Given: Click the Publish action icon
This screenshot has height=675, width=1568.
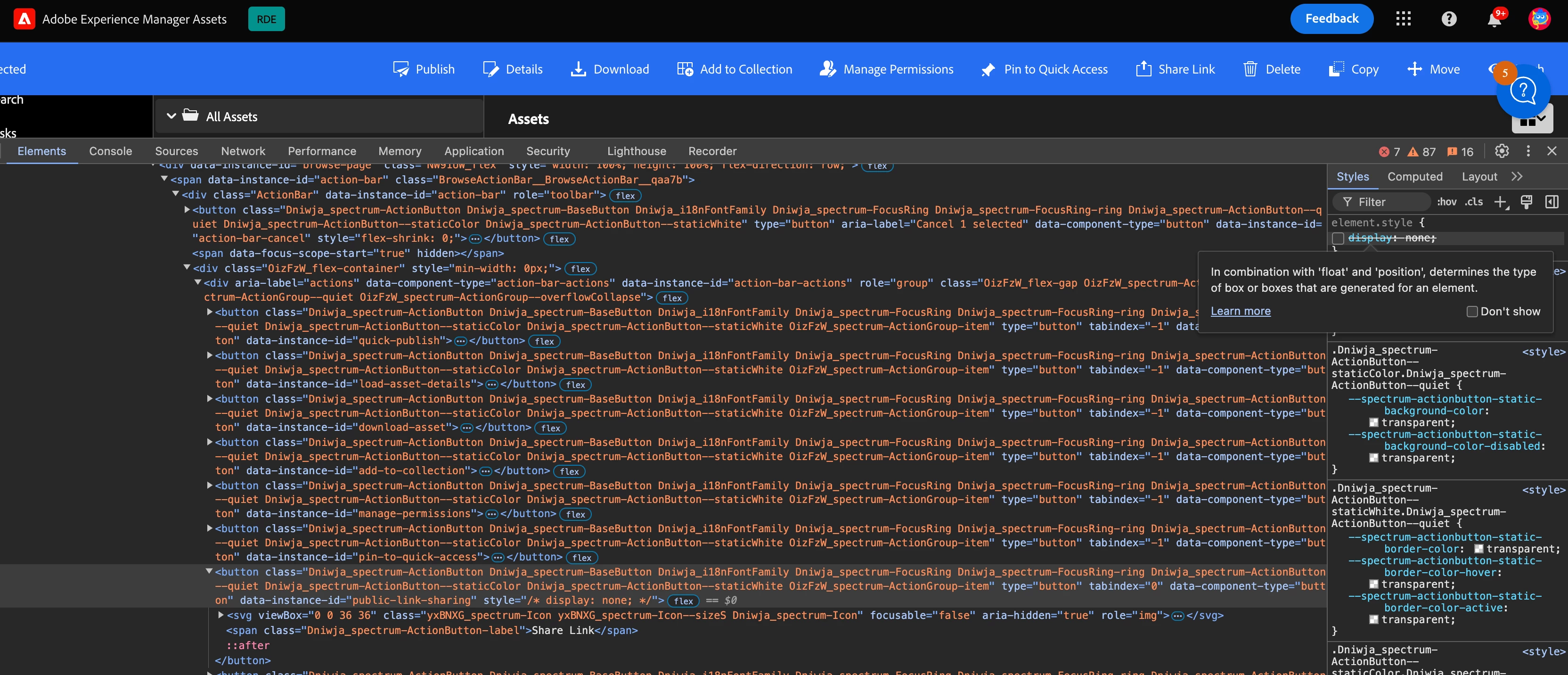Looking at the screenshot, I should pyautogui.click(x=400, y=69).
